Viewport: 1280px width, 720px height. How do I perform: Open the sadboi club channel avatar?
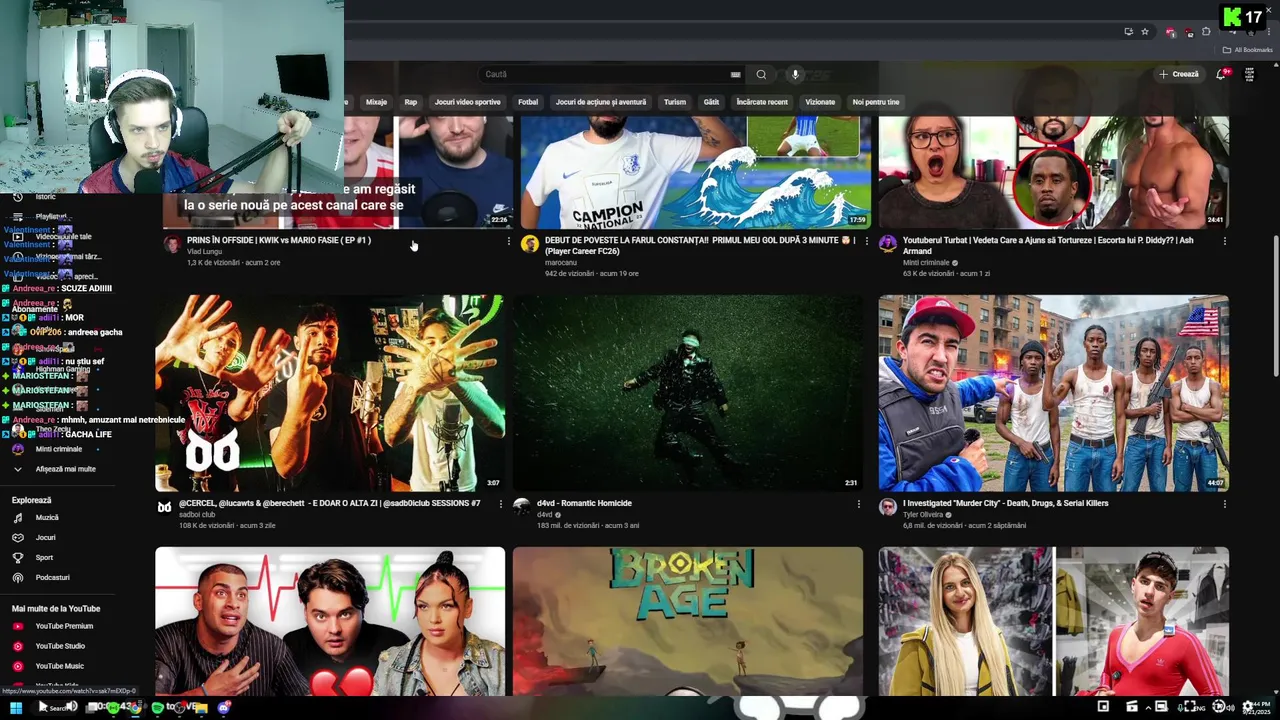point(164,507)
